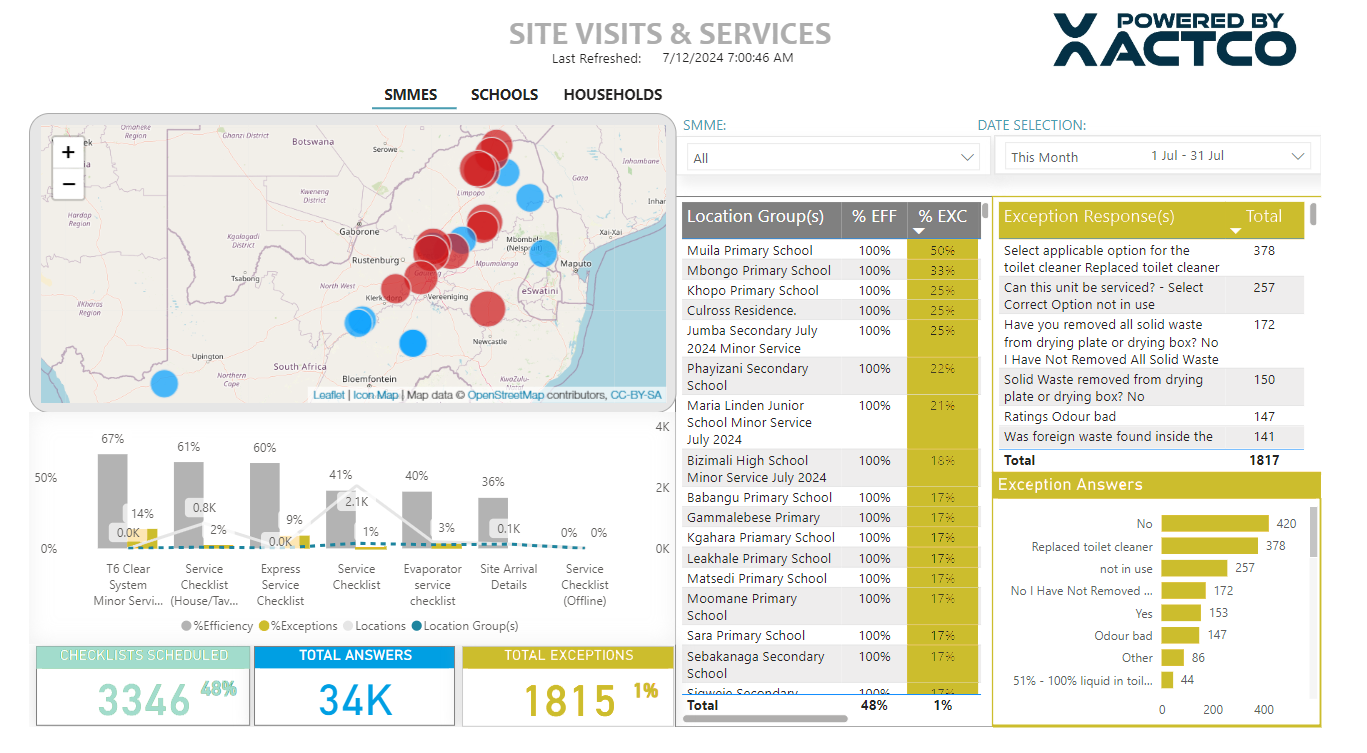Click the % EXC sort arrow
1367x753 pixels.
[x=918, y=232]
